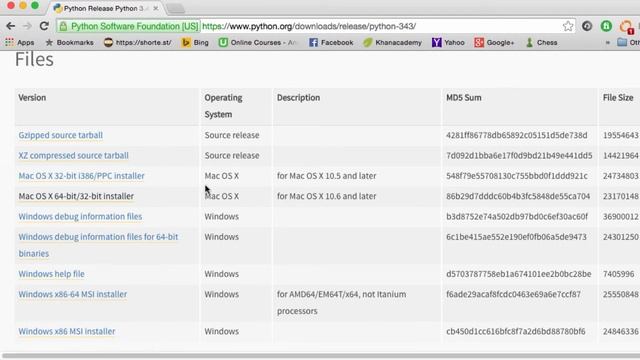Open the Bing bookmark
640x360 pixels.
(195, 42)
